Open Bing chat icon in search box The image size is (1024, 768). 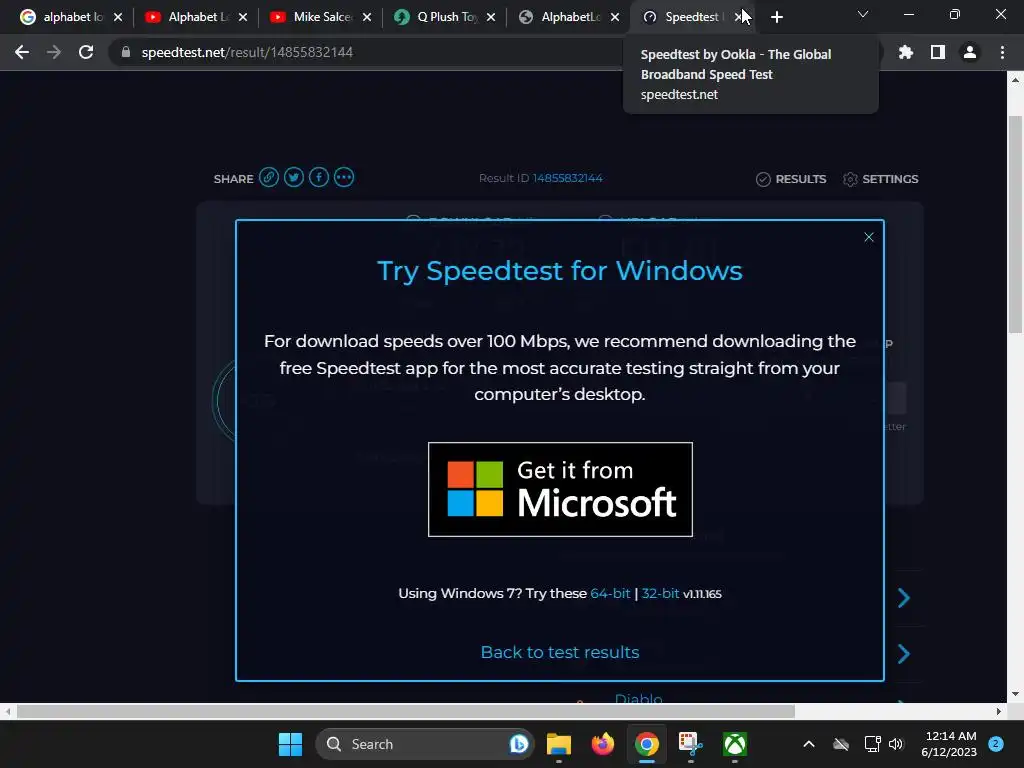[x=519, y=744]
